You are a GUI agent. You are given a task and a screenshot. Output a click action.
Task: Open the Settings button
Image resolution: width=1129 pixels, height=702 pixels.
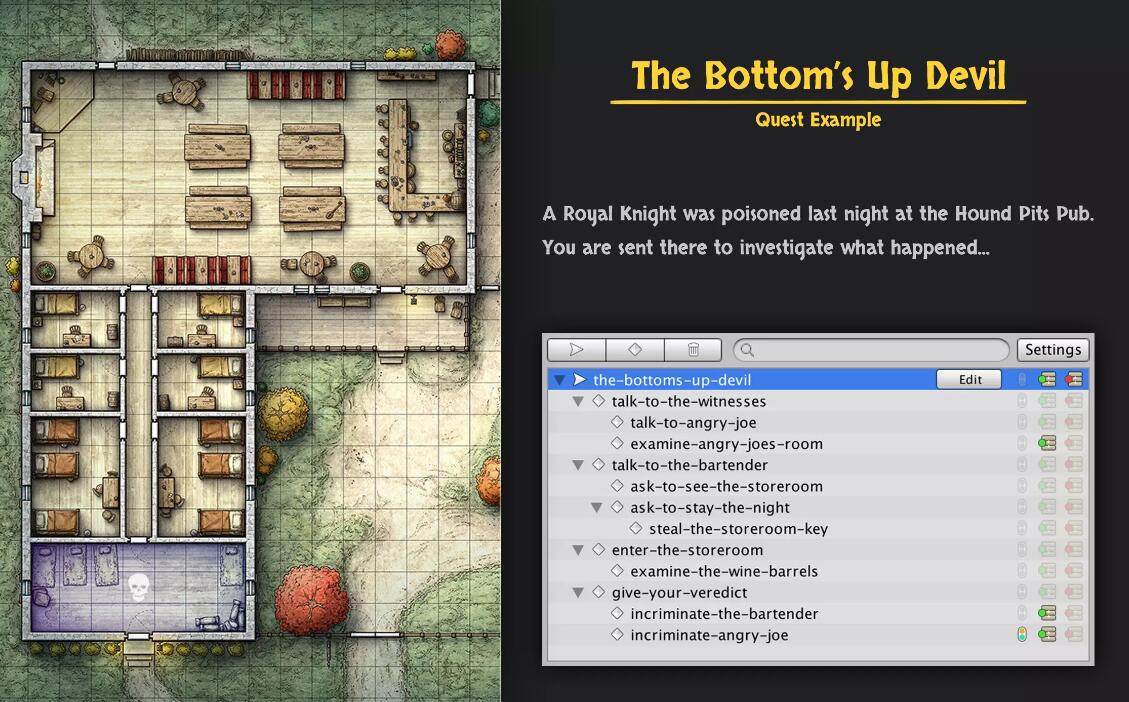click(1053, 350)
